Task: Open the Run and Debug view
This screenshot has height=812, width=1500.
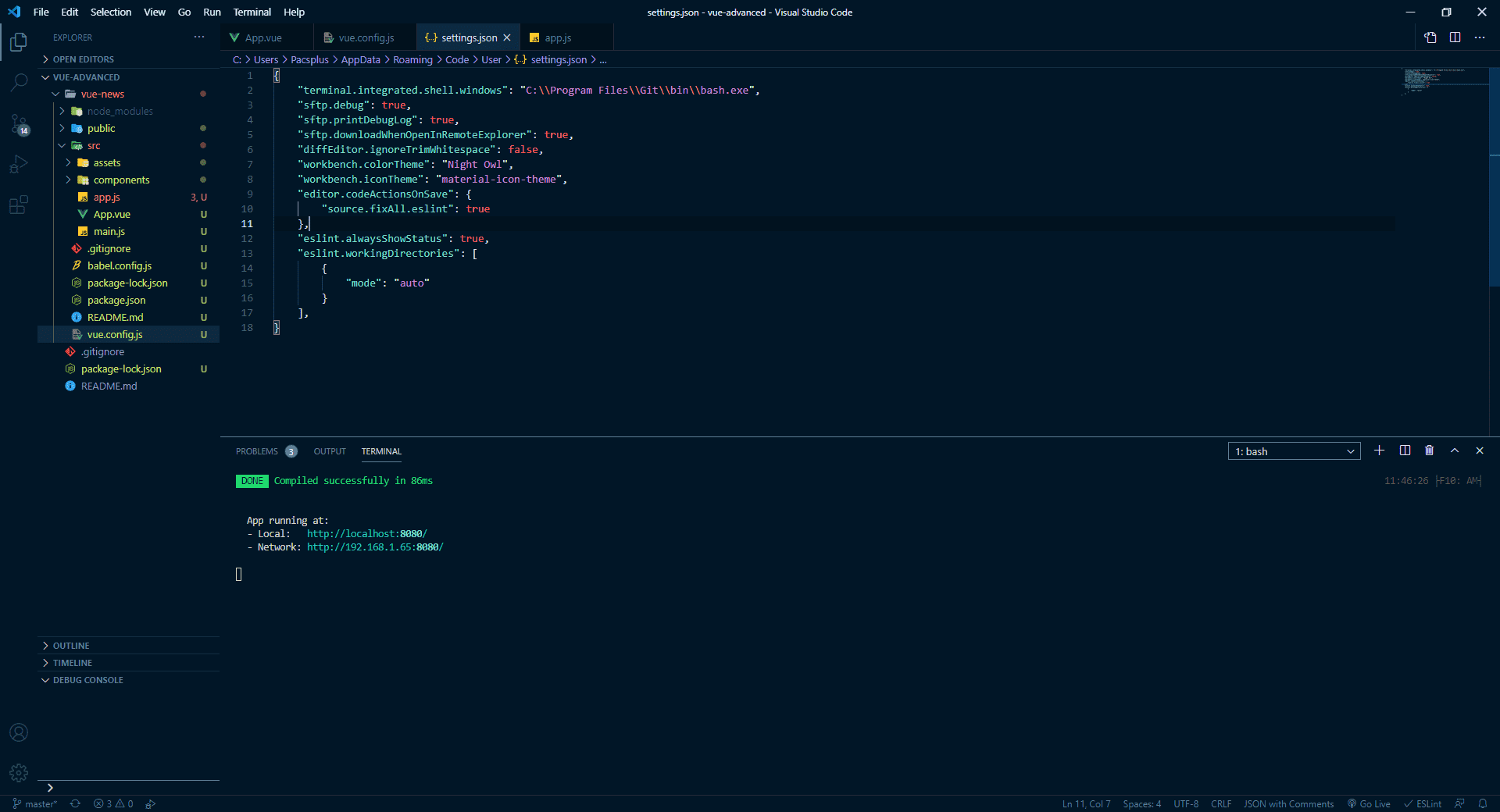Action: pos(19,164)
